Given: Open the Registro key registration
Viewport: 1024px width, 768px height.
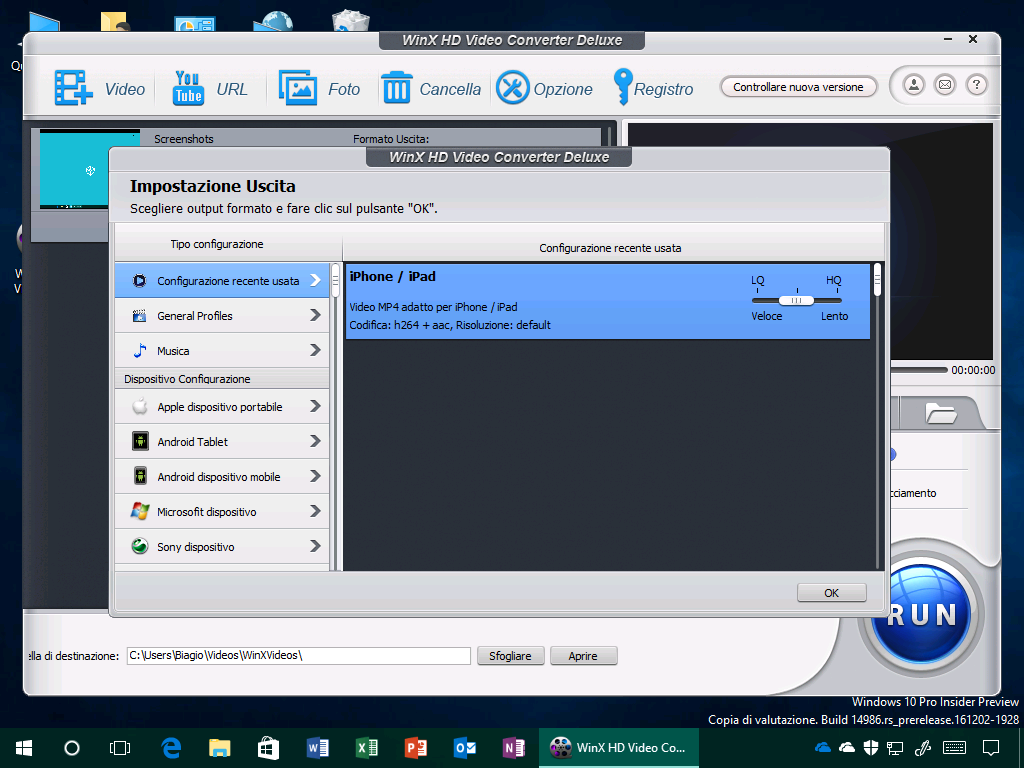Looking at the screenshot, I should tap(652, 88).
